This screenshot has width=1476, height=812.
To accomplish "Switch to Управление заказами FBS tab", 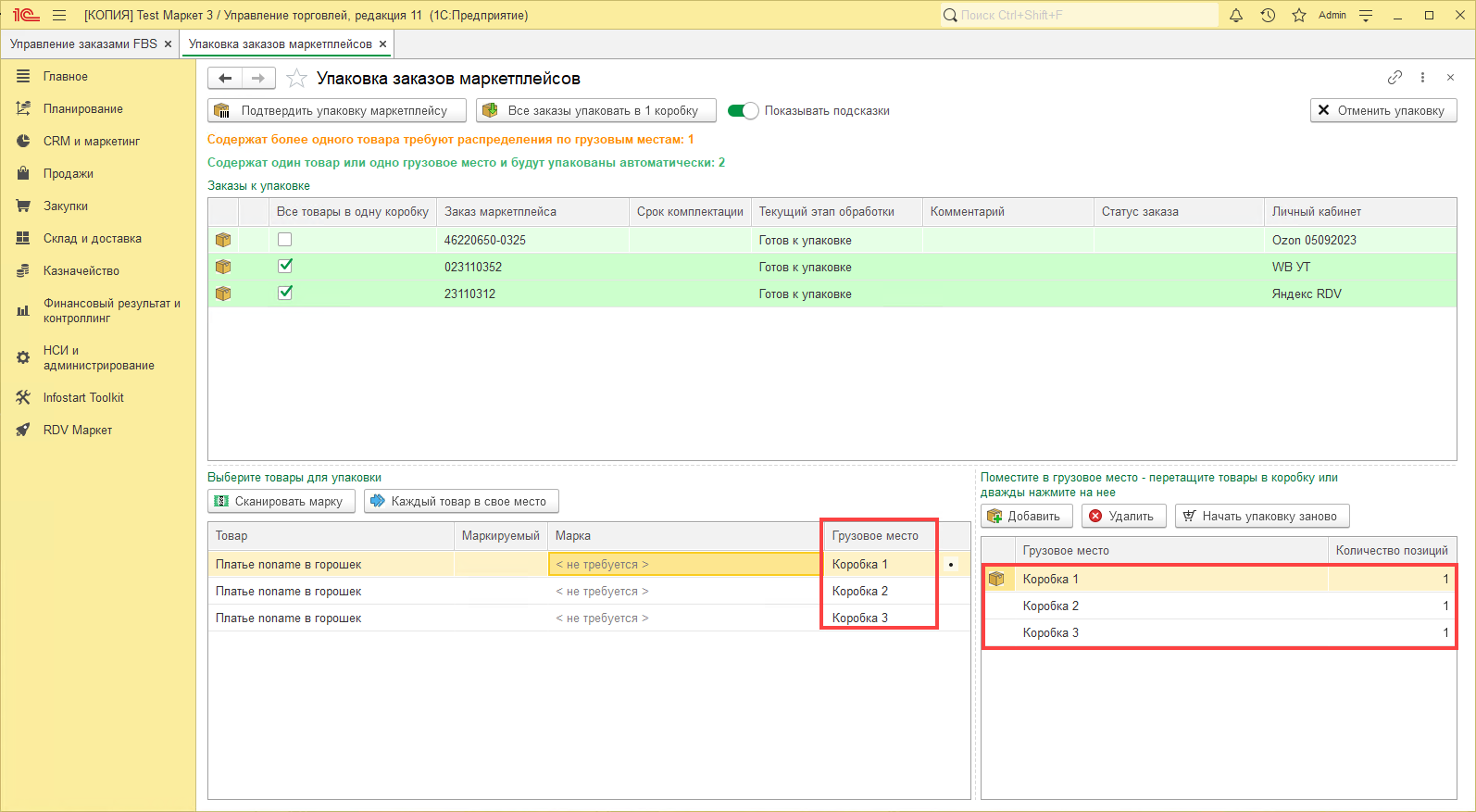I will (83, 44).
